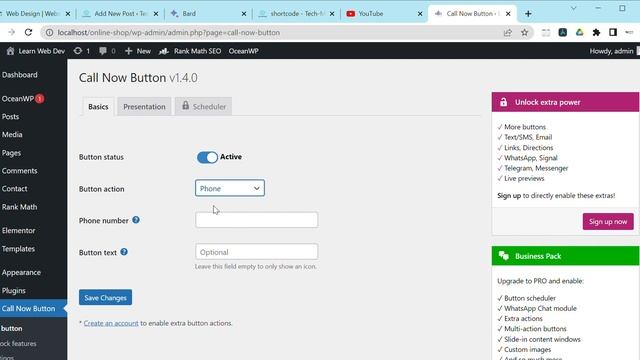Open OceanWP in the sidebar
Image resolution: width=640 pixels, height=360 pixels.
click(18, 99)
